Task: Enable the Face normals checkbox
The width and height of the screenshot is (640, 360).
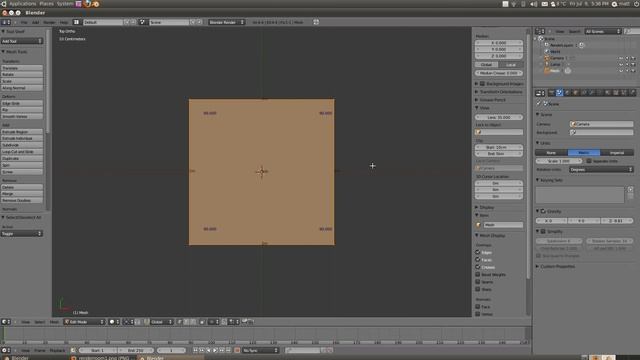Action: click(478, 307)
